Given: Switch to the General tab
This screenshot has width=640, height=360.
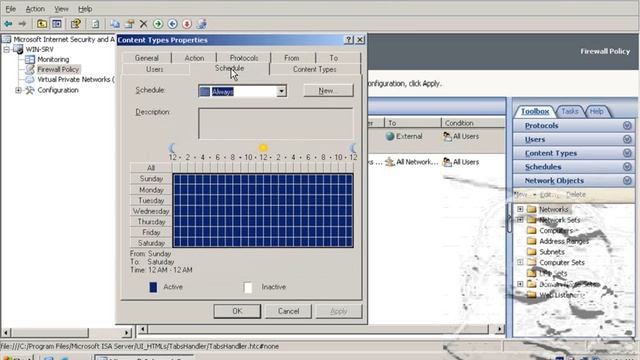Looking at the screenshot, I should tap(147, 58).
